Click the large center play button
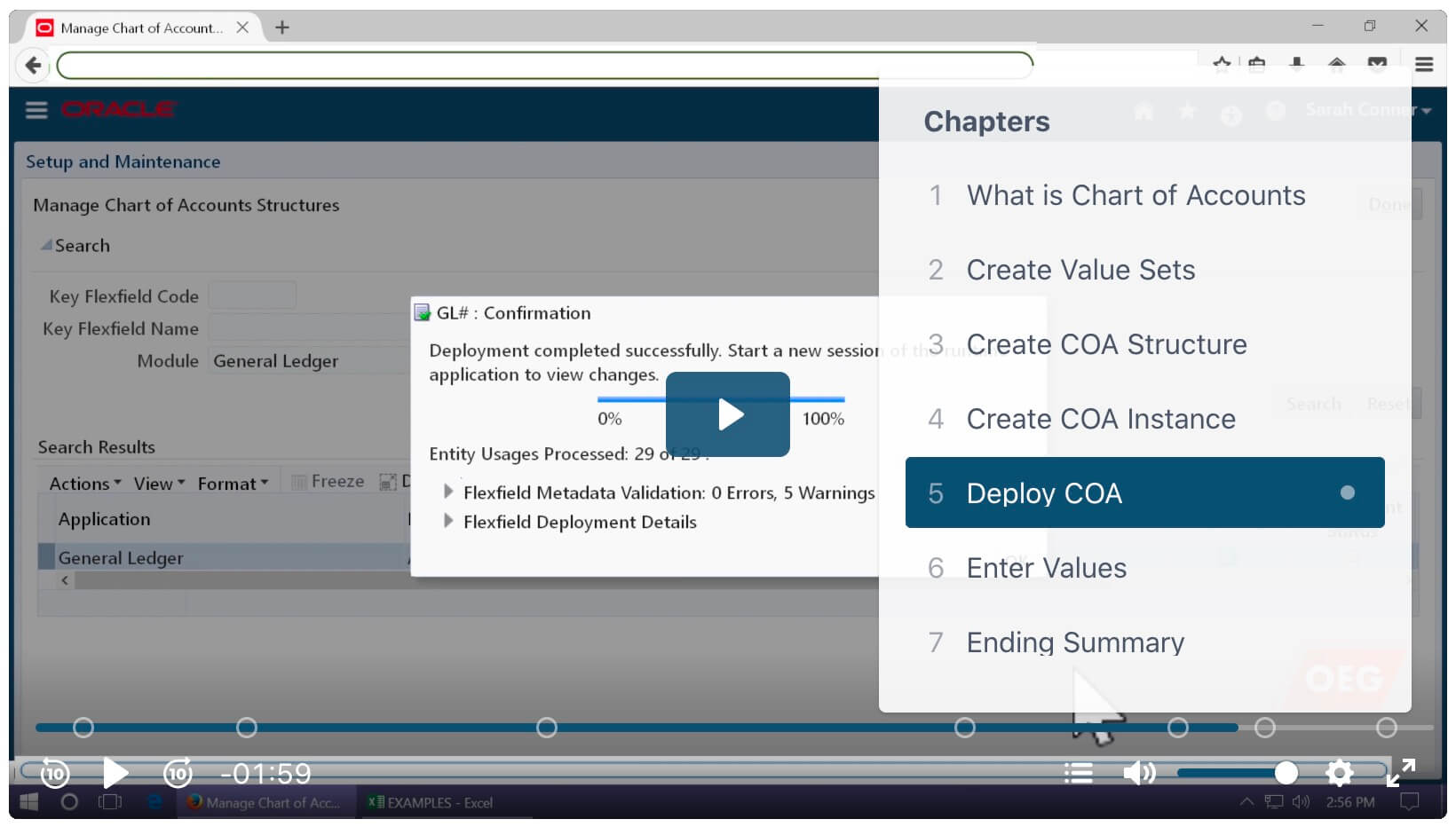Viewport: 1456px width, 827px height. coord(727,414)
